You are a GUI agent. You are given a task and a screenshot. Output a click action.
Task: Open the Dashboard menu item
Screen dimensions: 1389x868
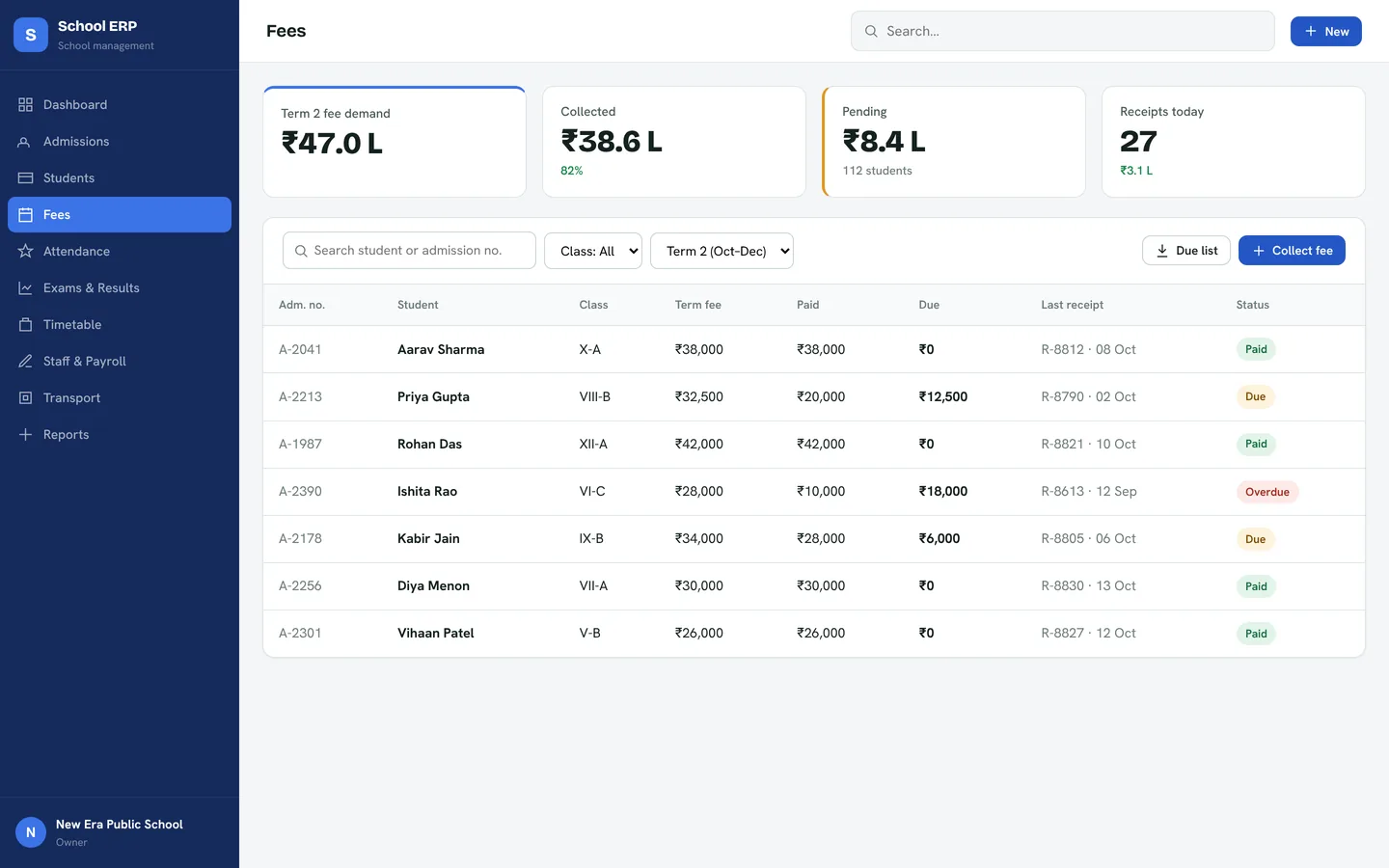click(120, 104)
